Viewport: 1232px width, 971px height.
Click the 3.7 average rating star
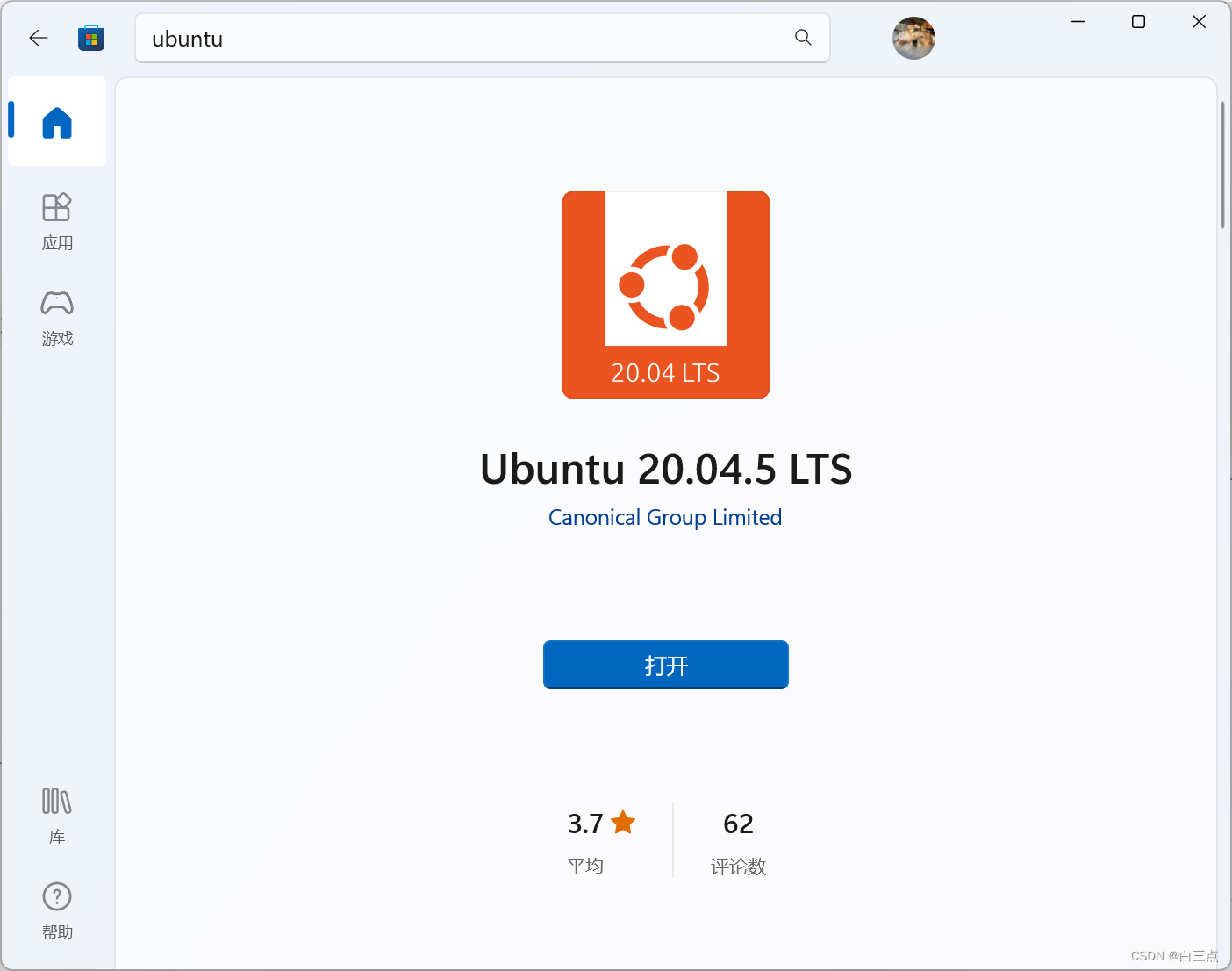point(623,822)
